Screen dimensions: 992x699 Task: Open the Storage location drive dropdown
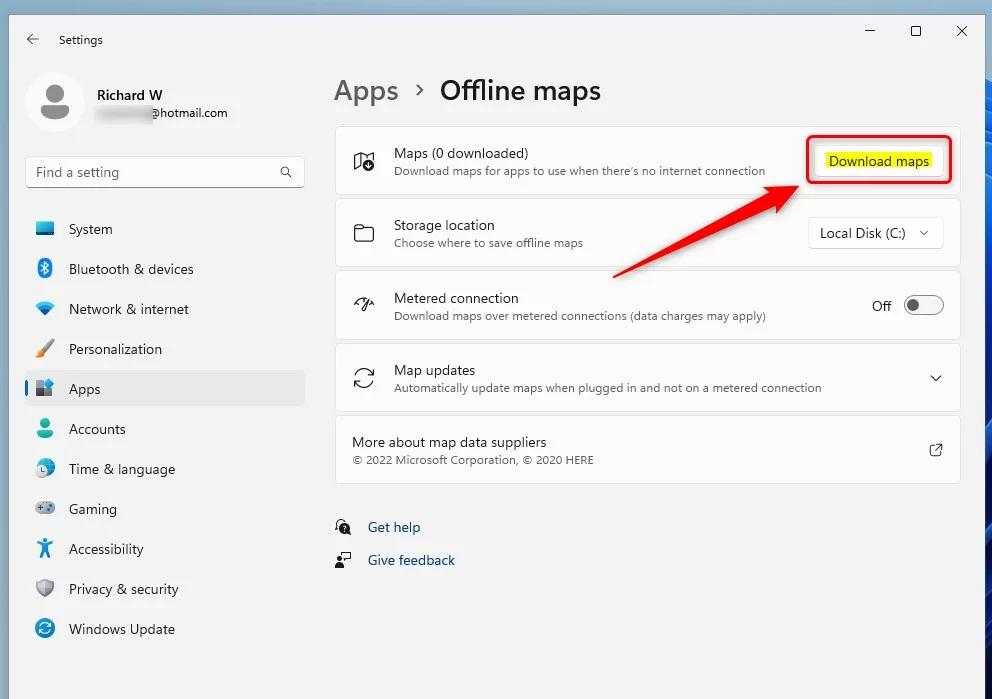pos(875,233)
